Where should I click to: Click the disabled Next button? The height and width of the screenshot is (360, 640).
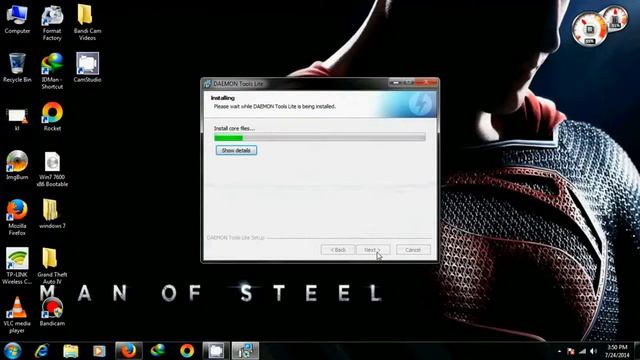(x=373, y=250)
